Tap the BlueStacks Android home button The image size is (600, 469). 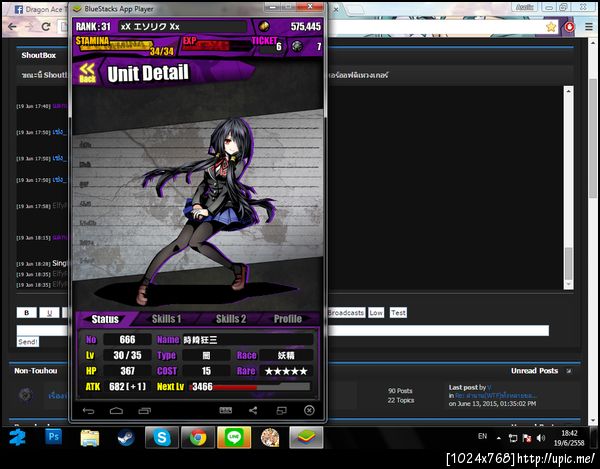point(116,411)
